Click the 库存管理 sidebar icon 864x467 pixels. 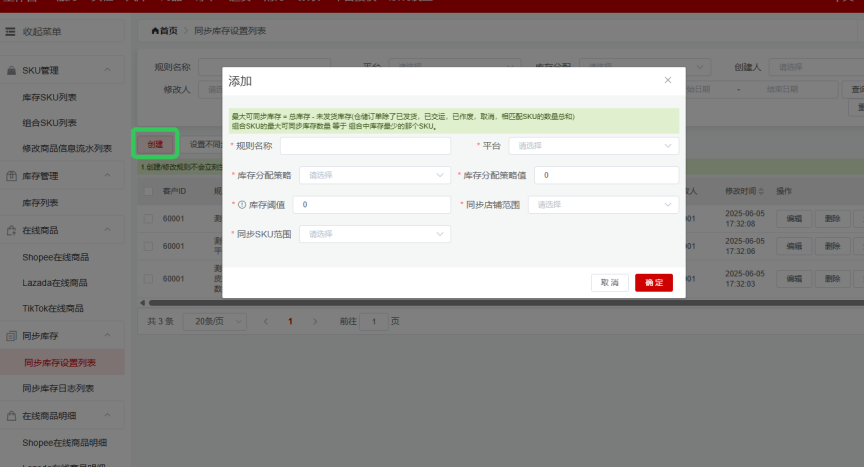[12, 176]
